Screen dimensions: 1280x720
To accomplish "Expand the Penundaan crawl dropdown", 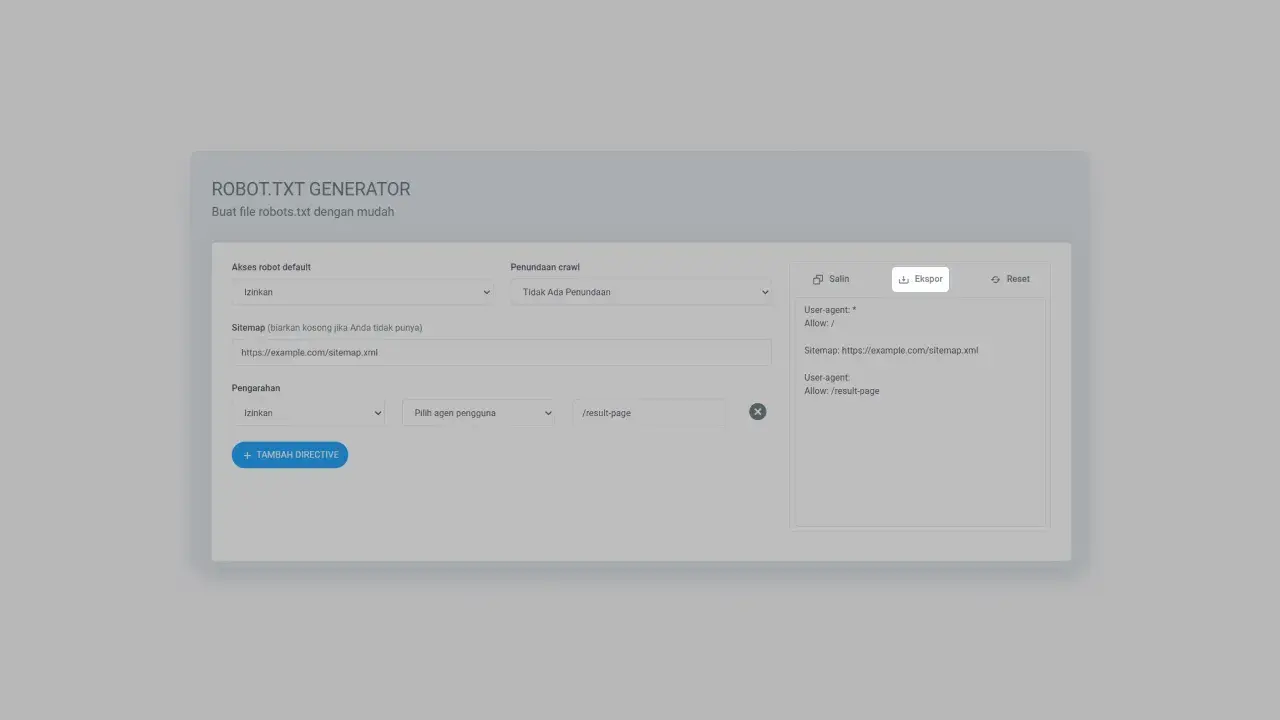I will pyautogui.click(x=640, y=292).
